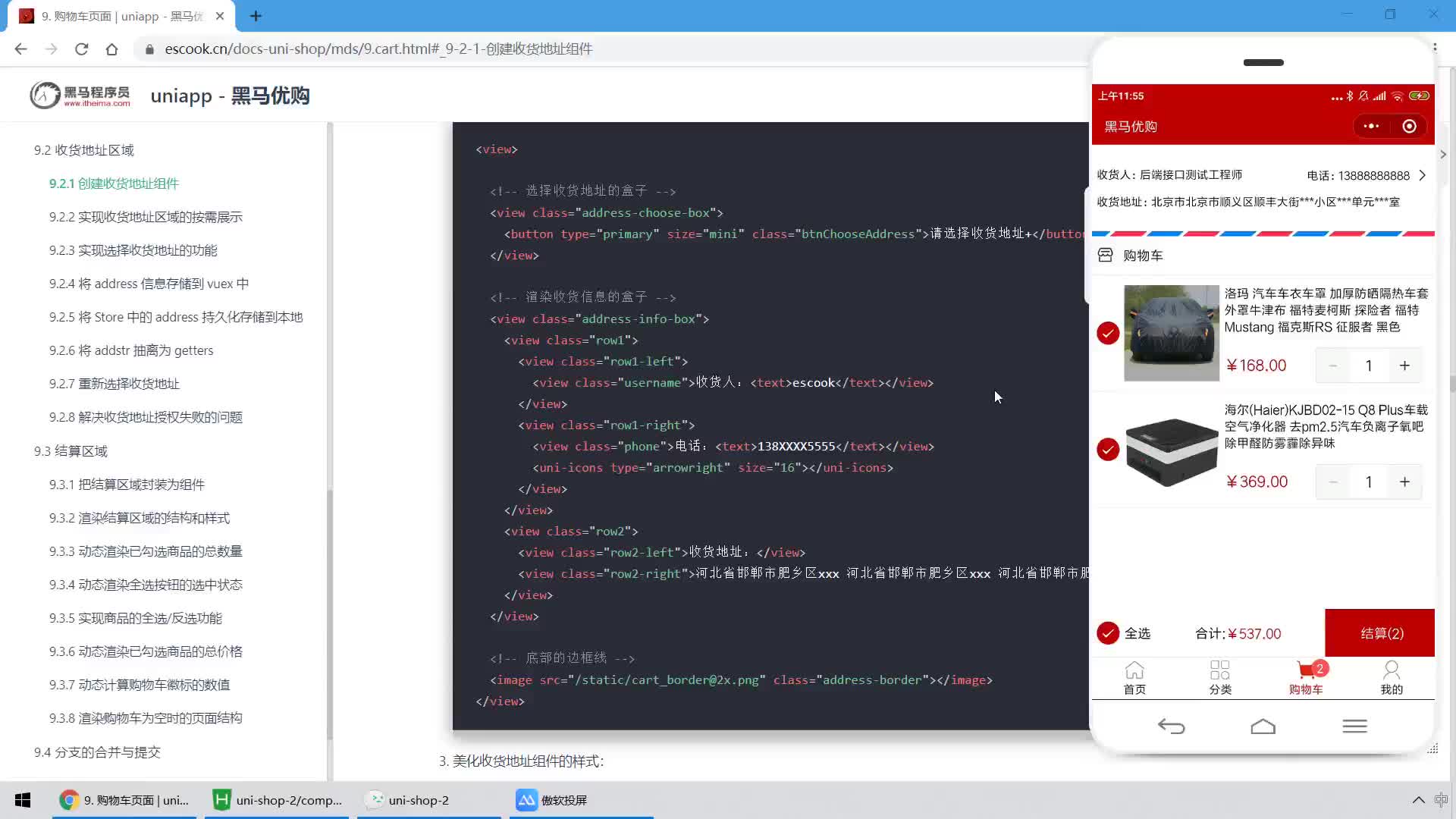Open 9.2.5 Store address 持久化存储
Viewport: 1456px width, 819px height.
[x=176, y=317]
